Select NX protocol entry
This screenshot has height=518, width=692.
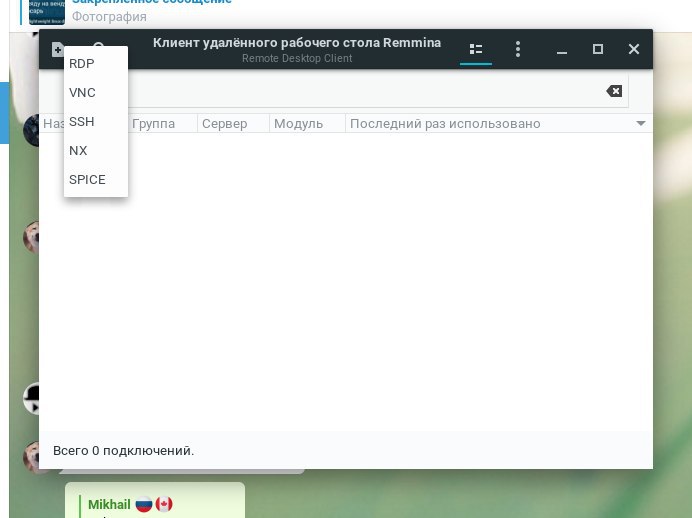[x=96, y=151]
